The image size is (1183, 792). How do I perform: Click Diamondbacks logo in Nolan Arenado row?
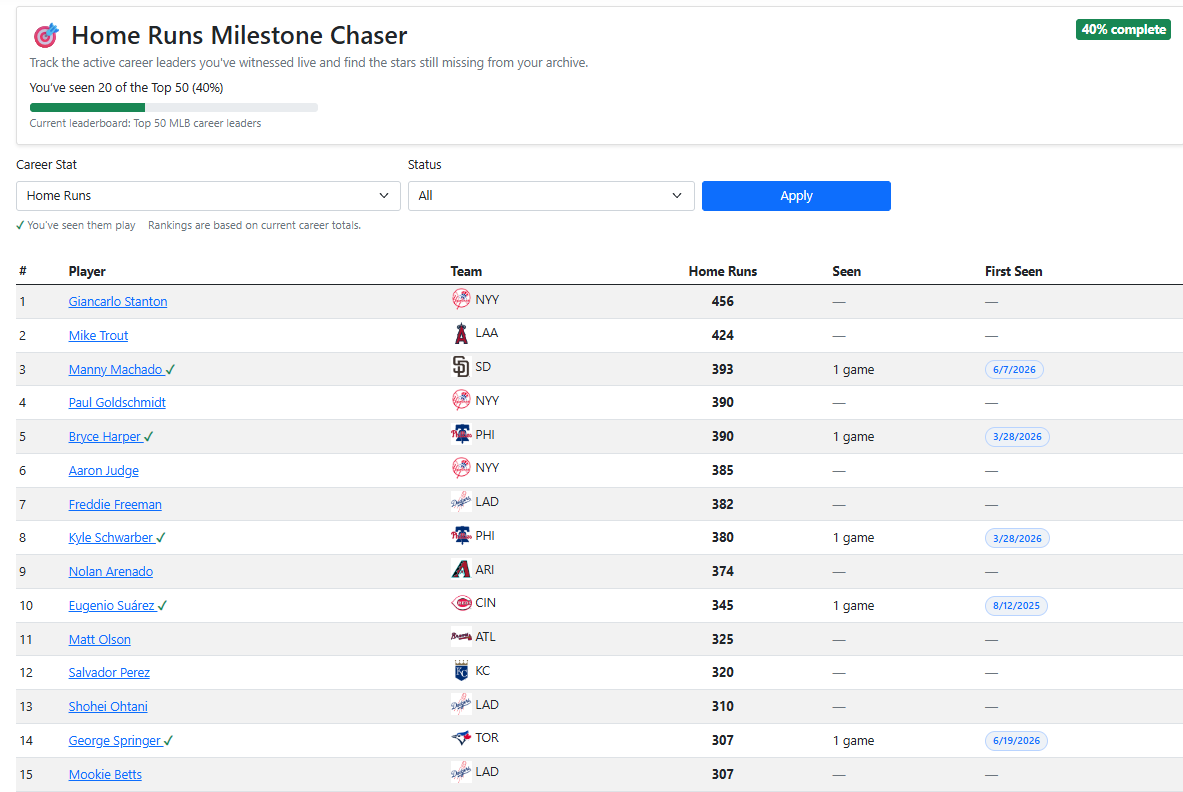(461, 569)
